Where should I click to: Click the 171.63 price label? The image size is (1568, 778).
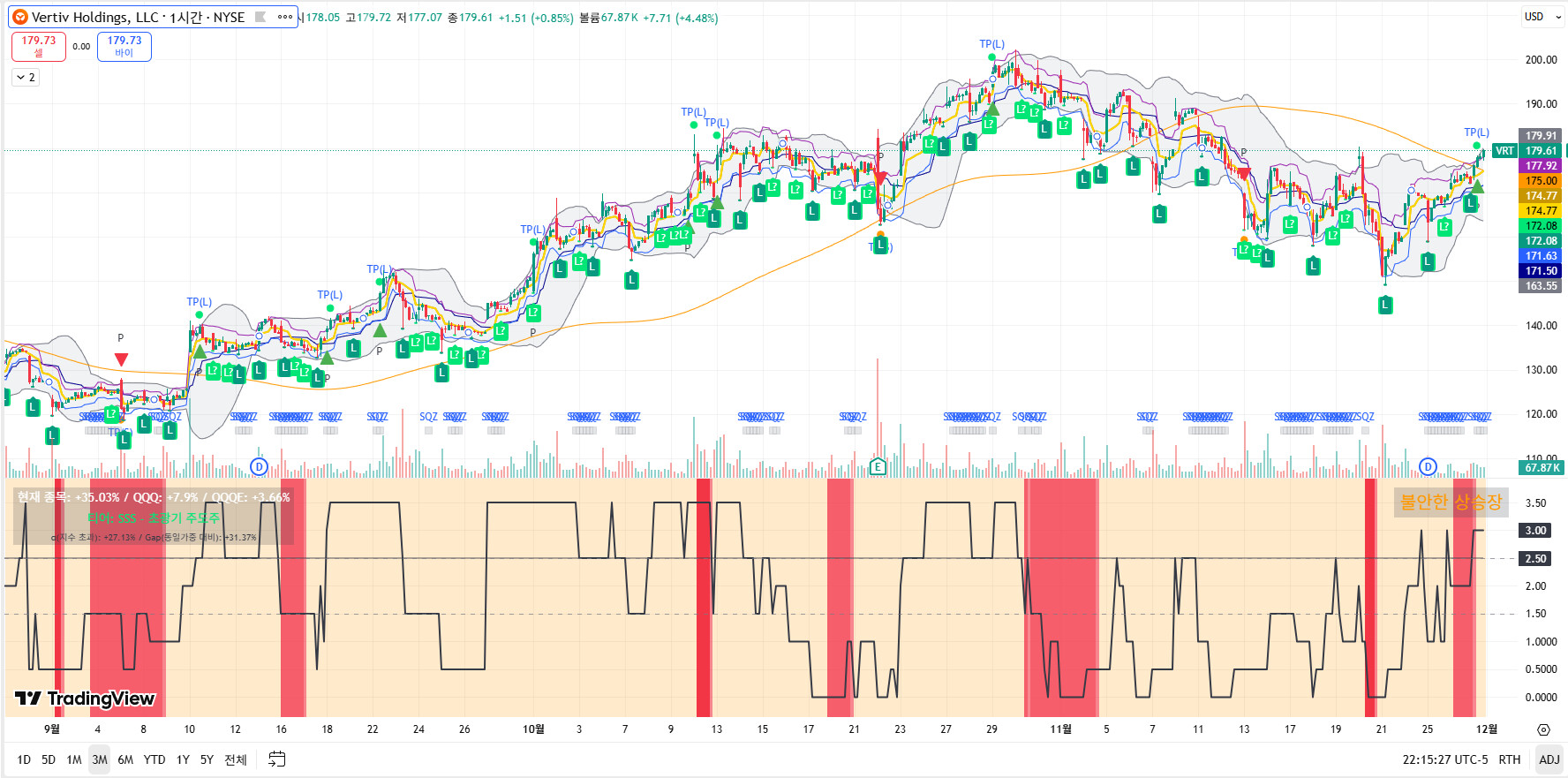tap(1542, 256)
